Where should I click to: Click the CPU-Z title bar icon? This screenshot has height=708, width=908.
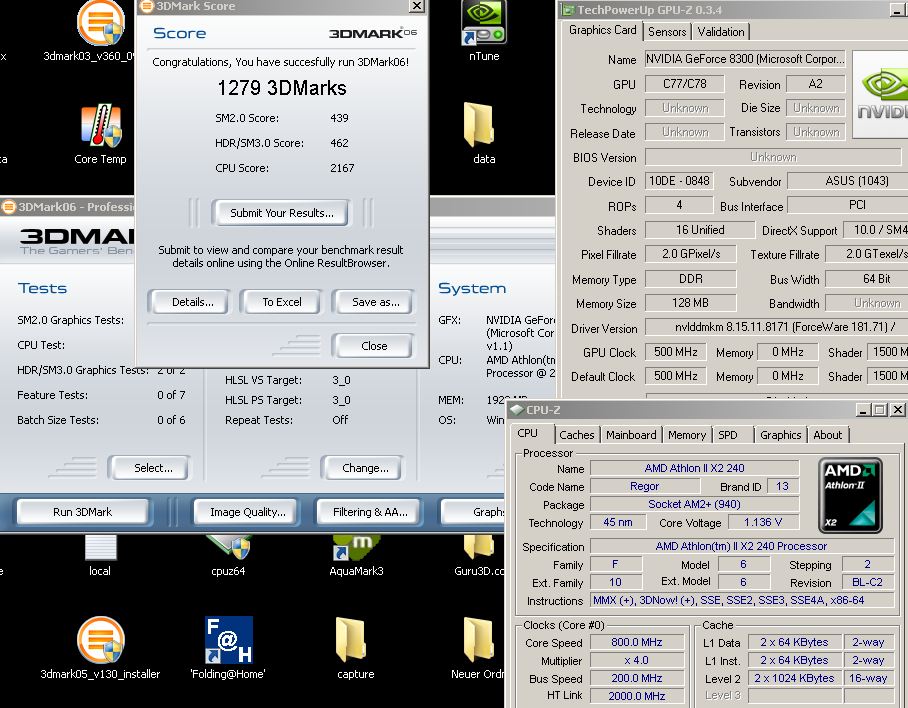517,409
